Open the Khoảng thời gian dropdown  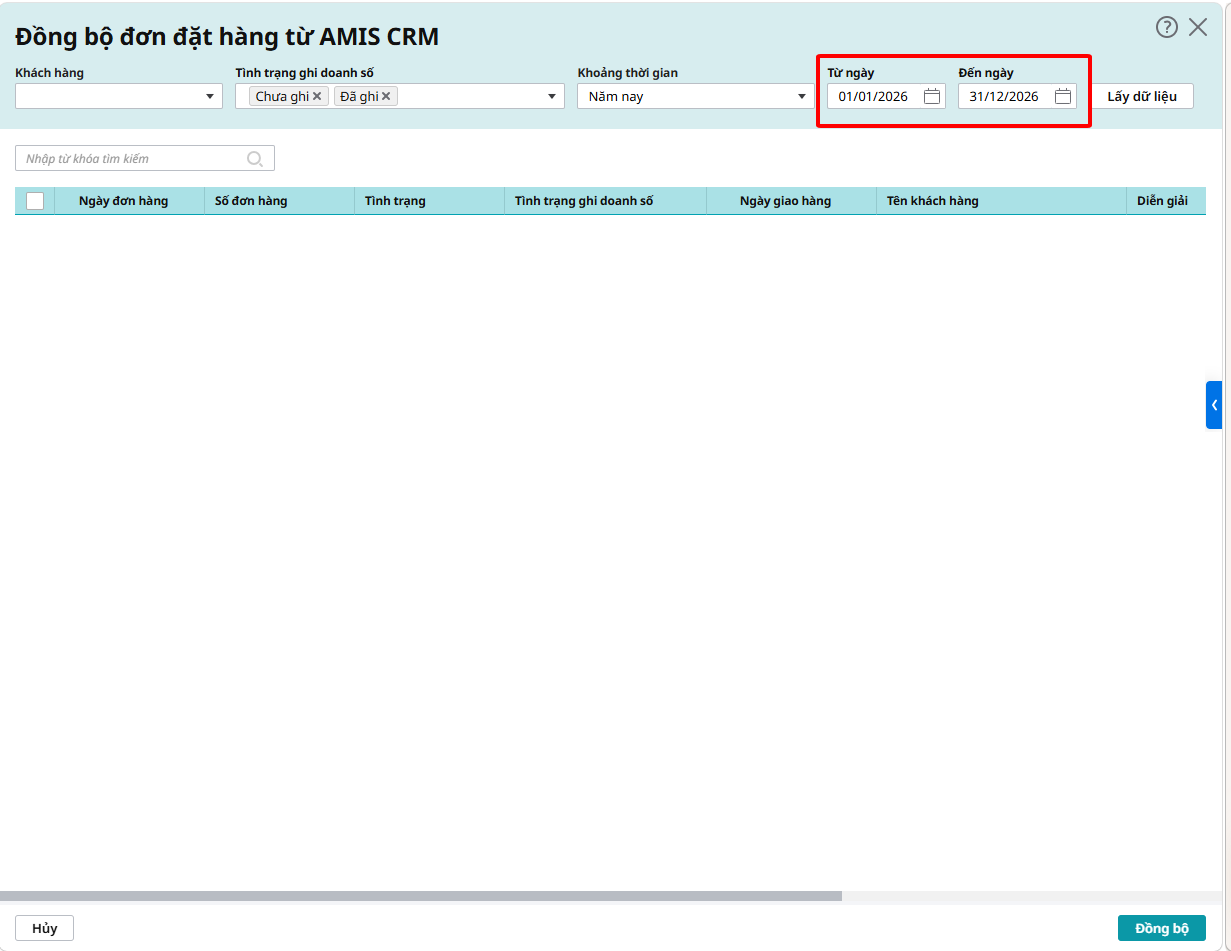coord(802,96)
